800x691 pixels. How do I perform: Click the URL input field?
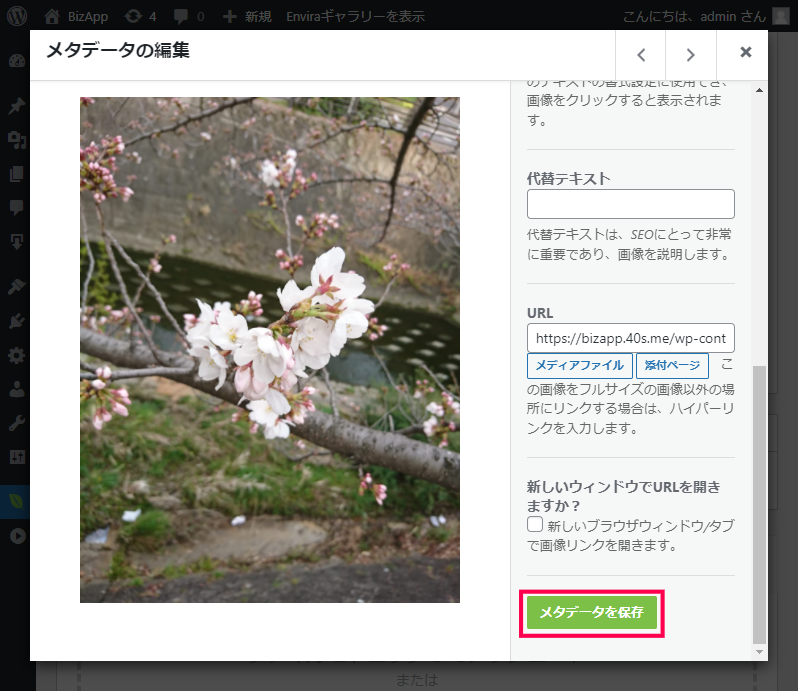pos(631,338)
